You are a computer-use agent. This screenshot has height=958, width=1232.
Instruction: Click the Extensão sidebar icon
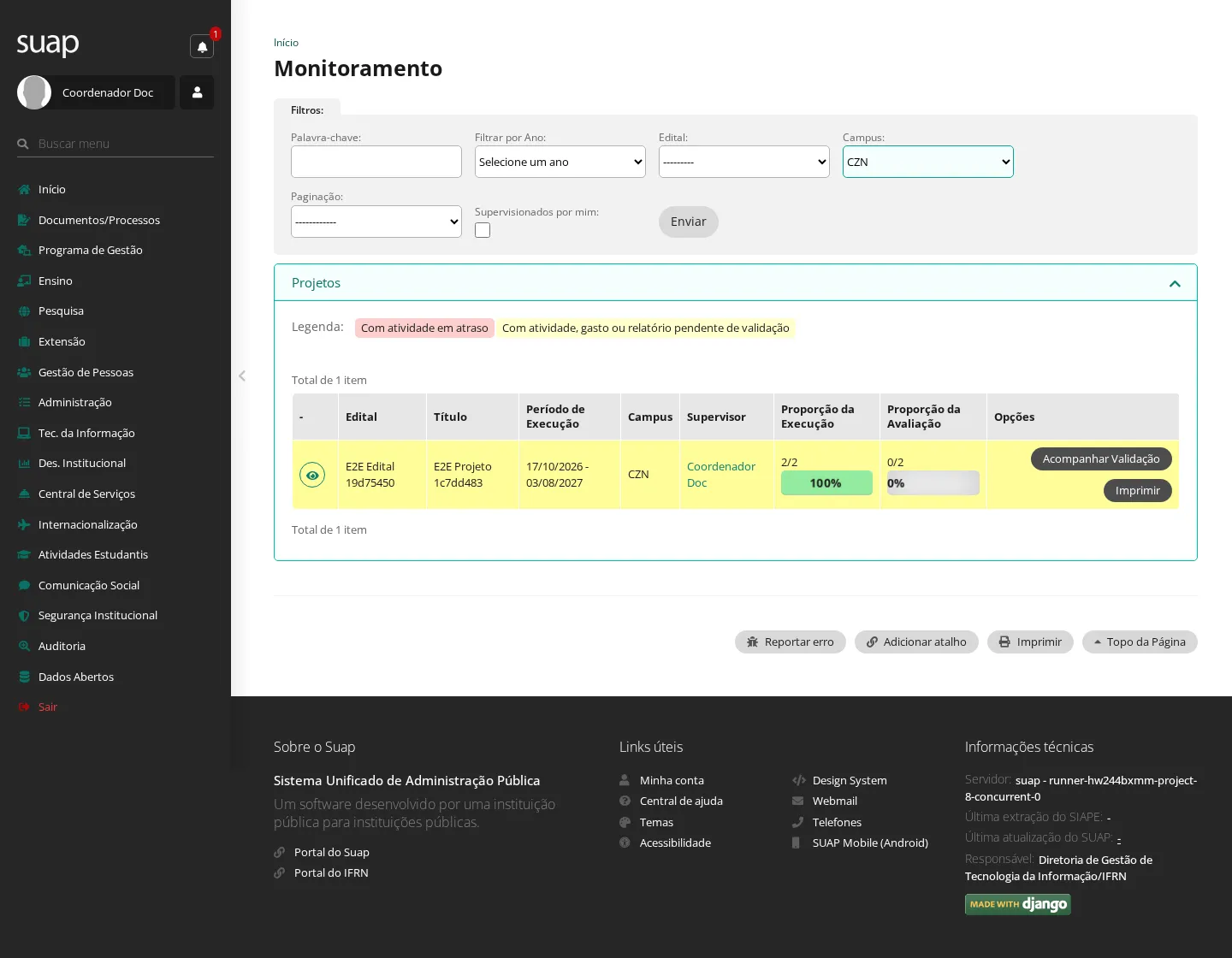[x=24, y=342]
